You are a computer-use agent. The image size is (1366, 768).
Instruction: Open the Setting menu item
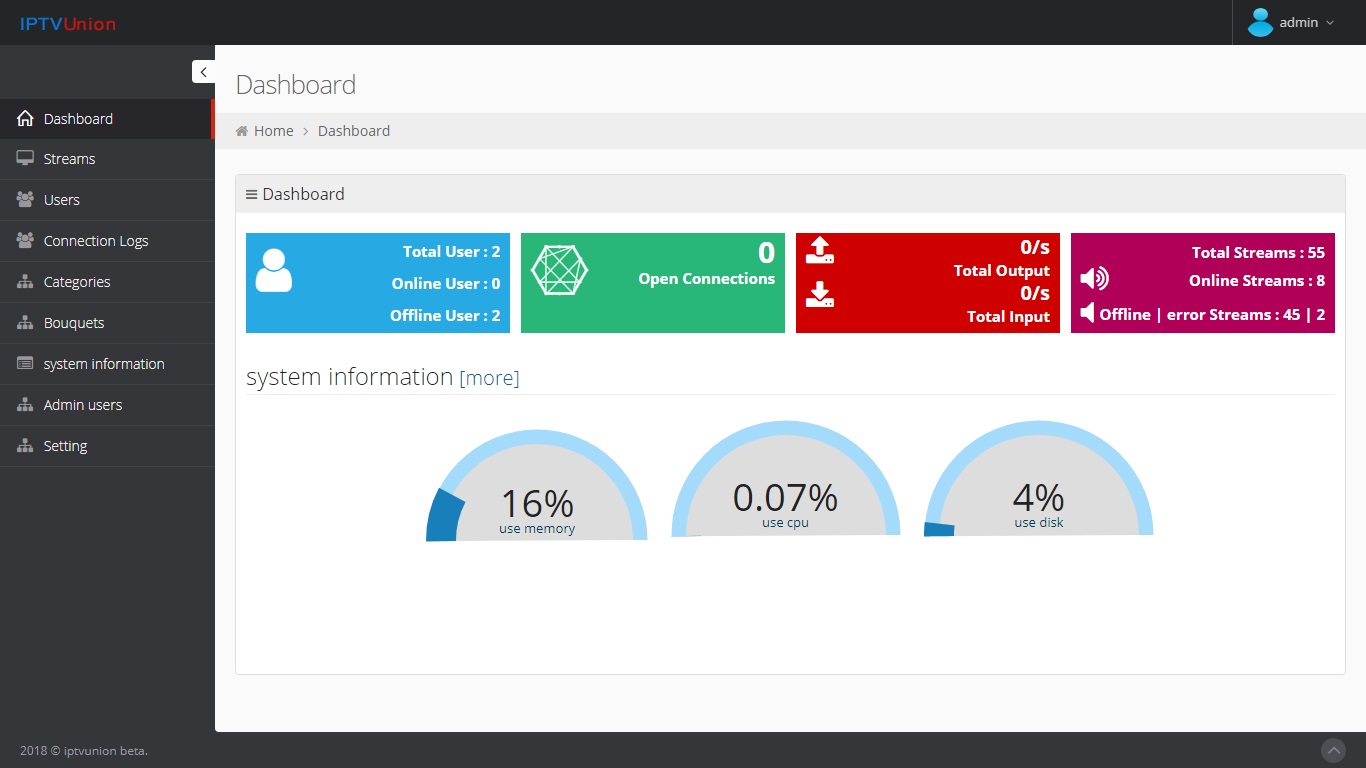(107, 446)
